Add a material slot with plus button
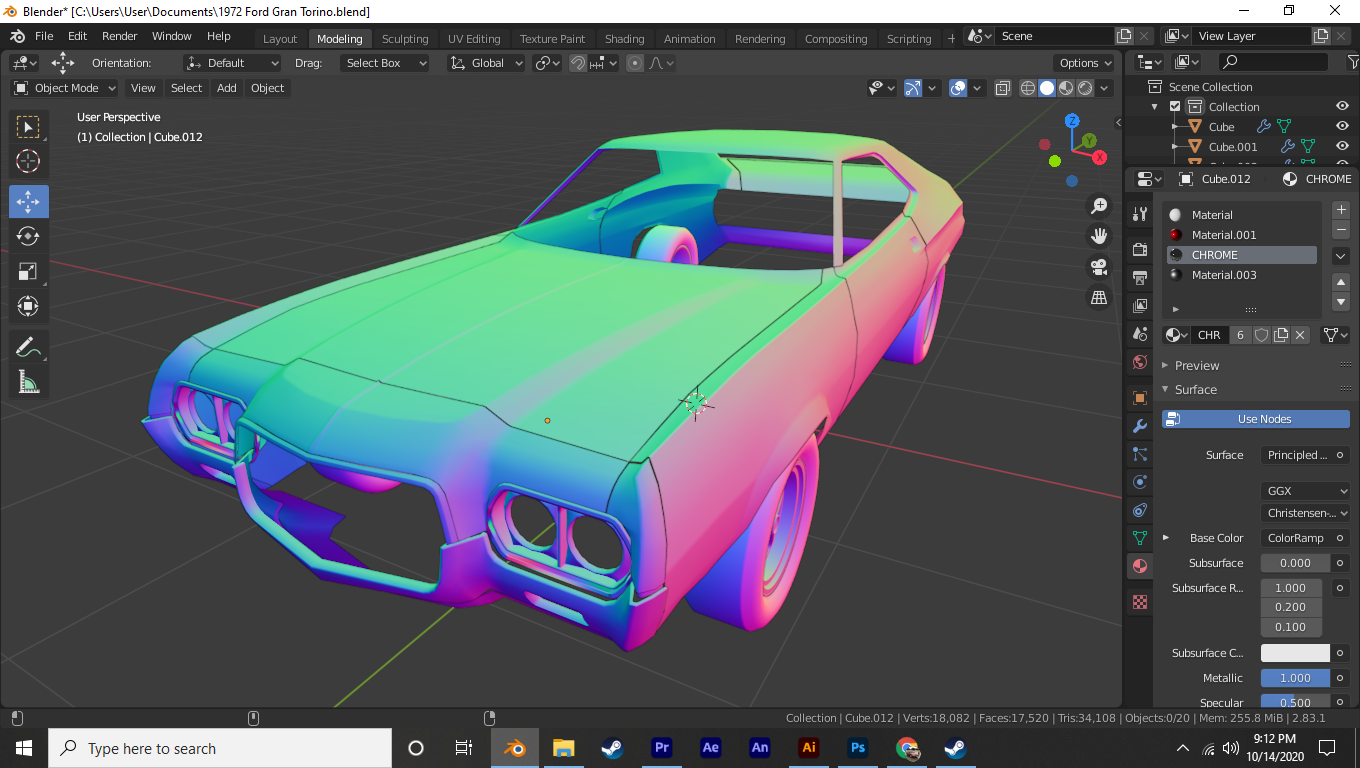 (x=1341, y=210)
